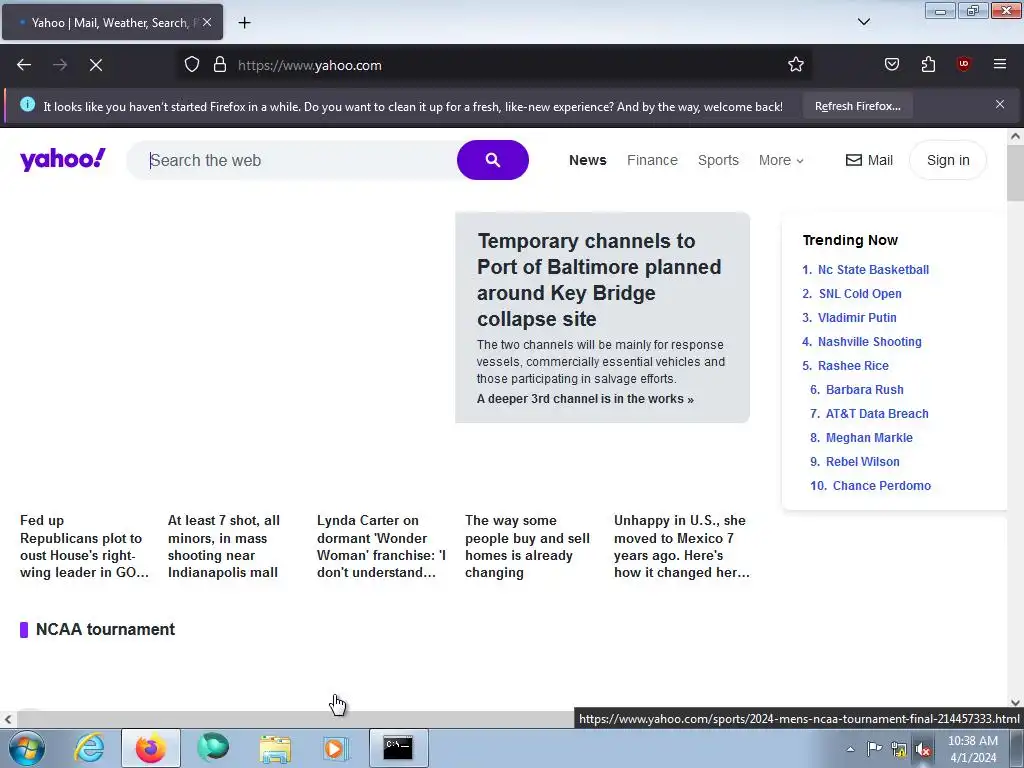Show hidden tray icons arrow

tap(850, 749)
